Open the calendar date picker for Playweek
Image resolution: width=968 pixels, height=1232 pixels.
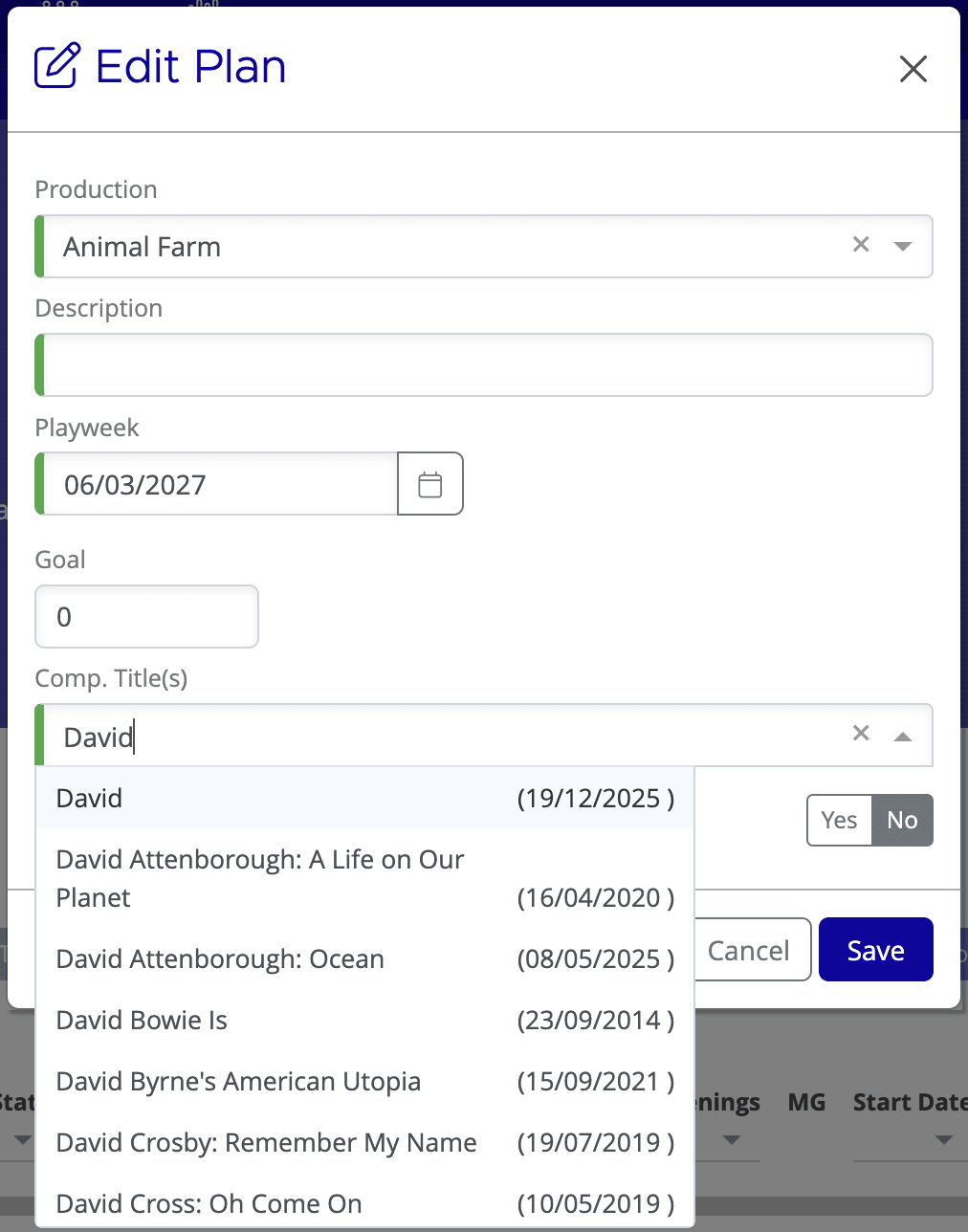point(429,483)
